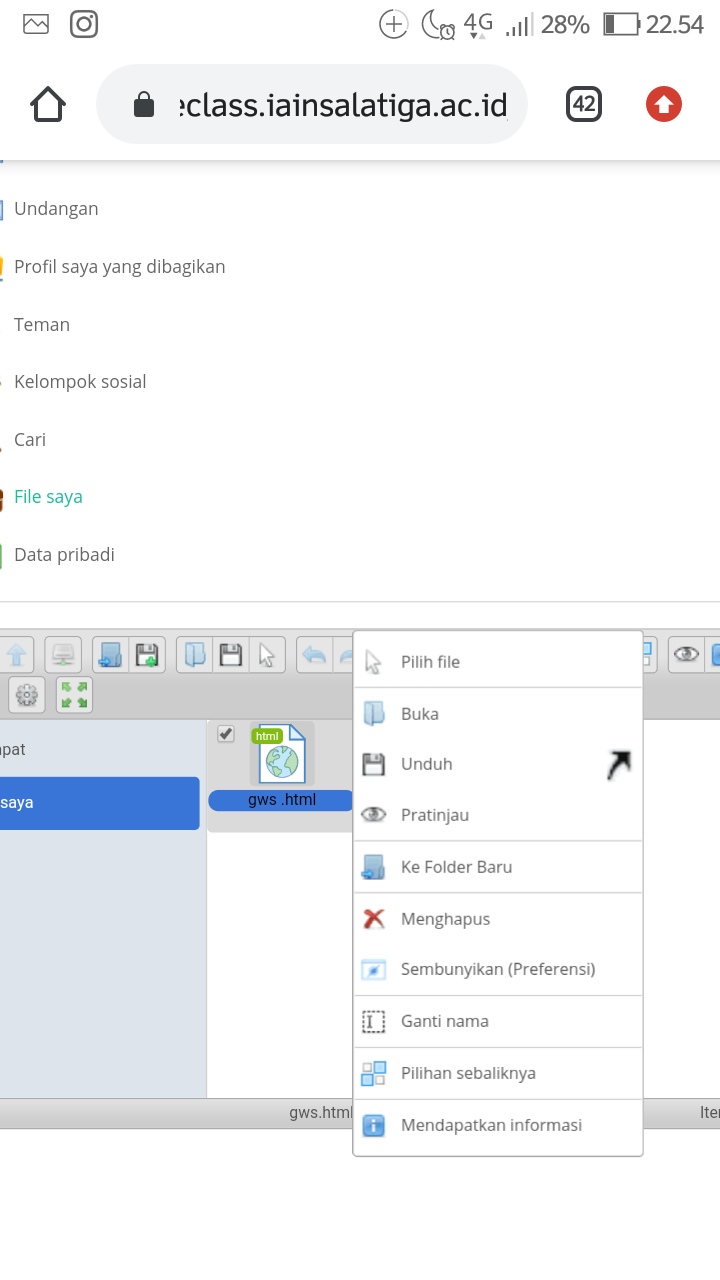Open the 'File saya' sidebar link

[48, 497]
